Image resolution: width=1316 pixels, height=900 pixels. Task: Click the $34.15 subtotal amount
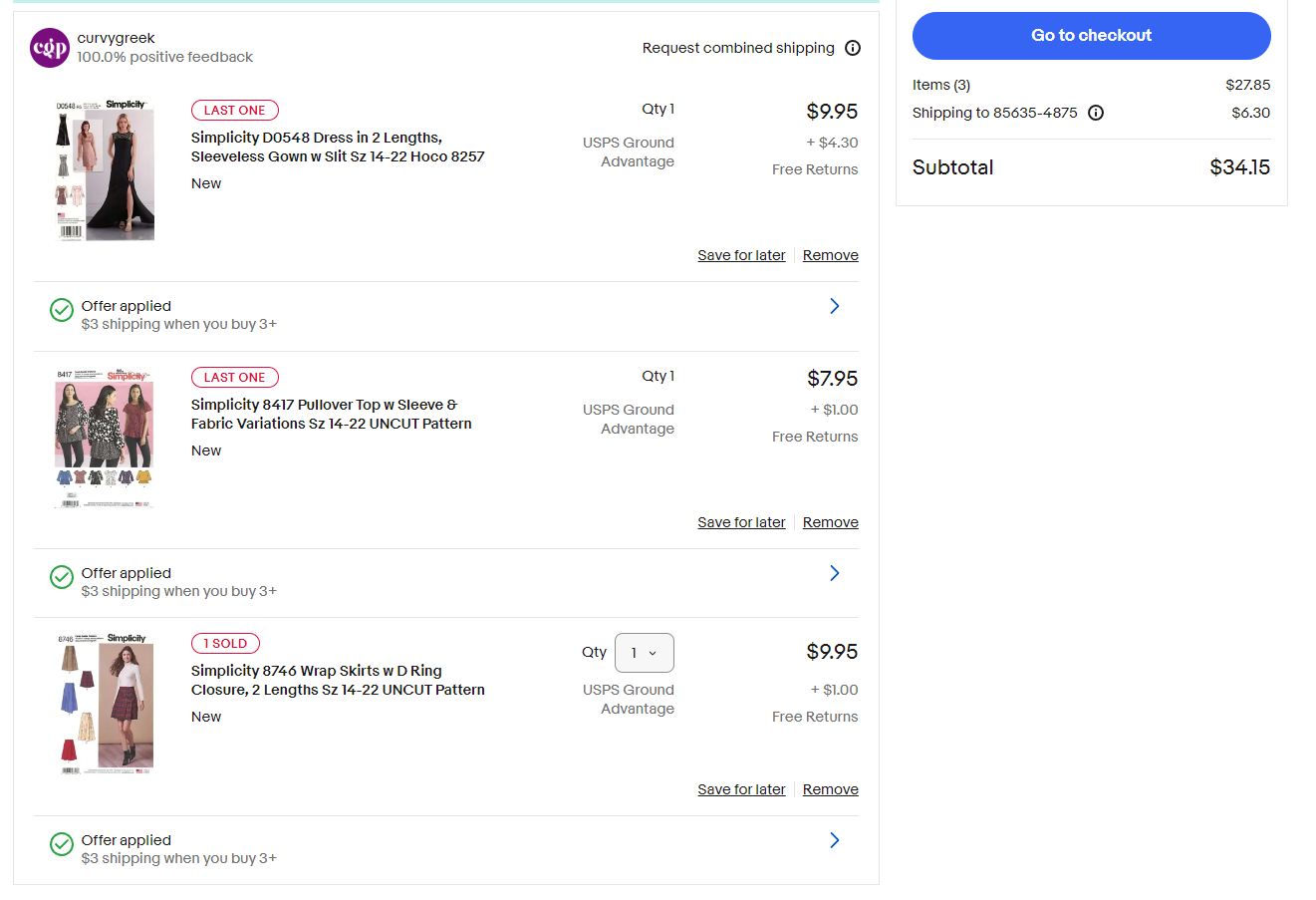tap(1239, 167)
